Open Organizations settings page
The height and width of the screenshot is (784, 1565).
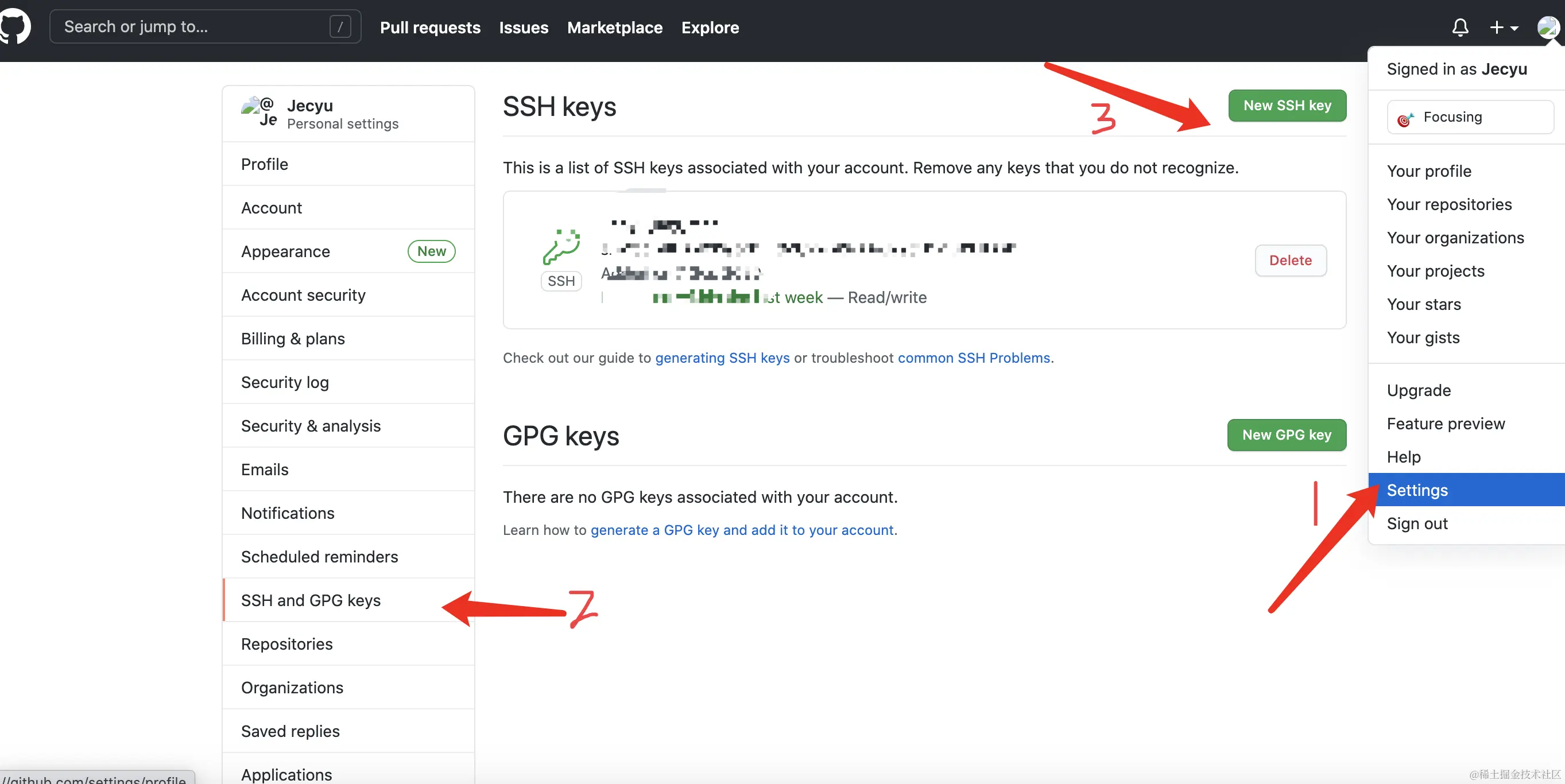(348, 688)
